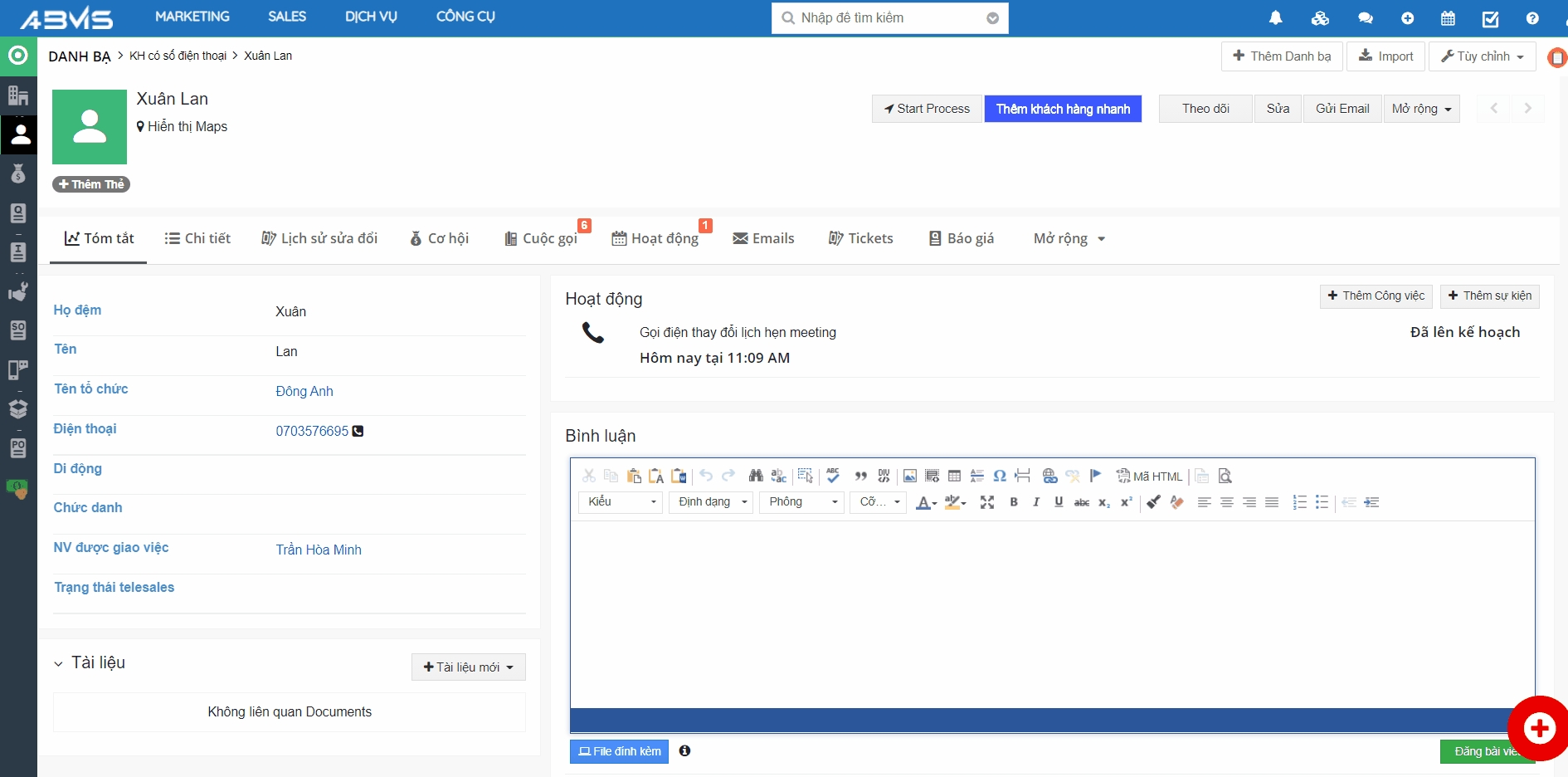Open the Đông Anh organization link
The image size is (1568, 777).
304,391
